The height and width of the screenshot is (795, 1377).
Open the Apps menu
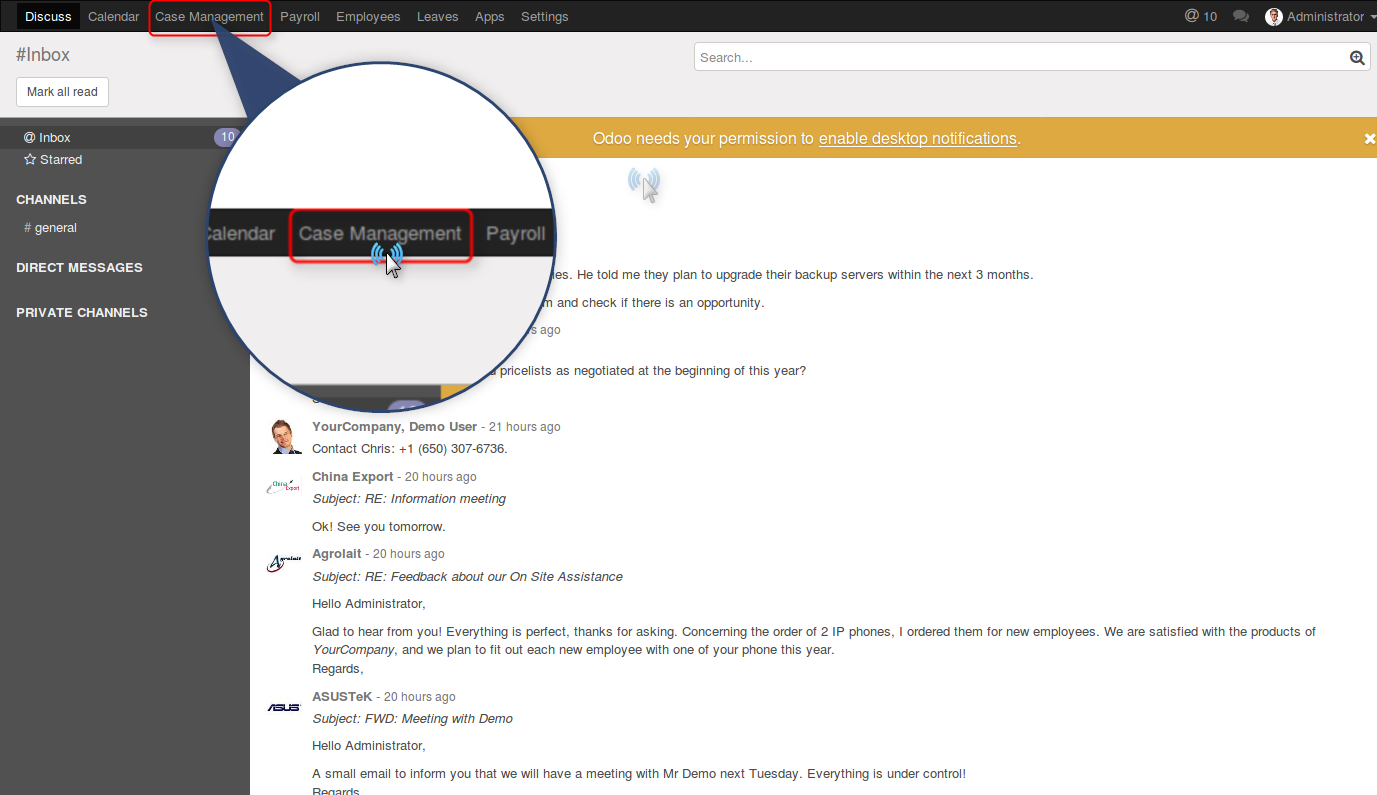(x=490, y=16)
